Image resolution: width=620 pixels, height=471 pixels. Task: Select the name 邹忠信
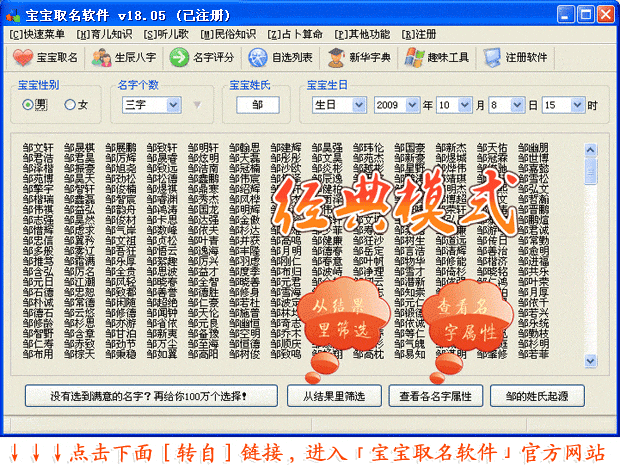[38, 240]
